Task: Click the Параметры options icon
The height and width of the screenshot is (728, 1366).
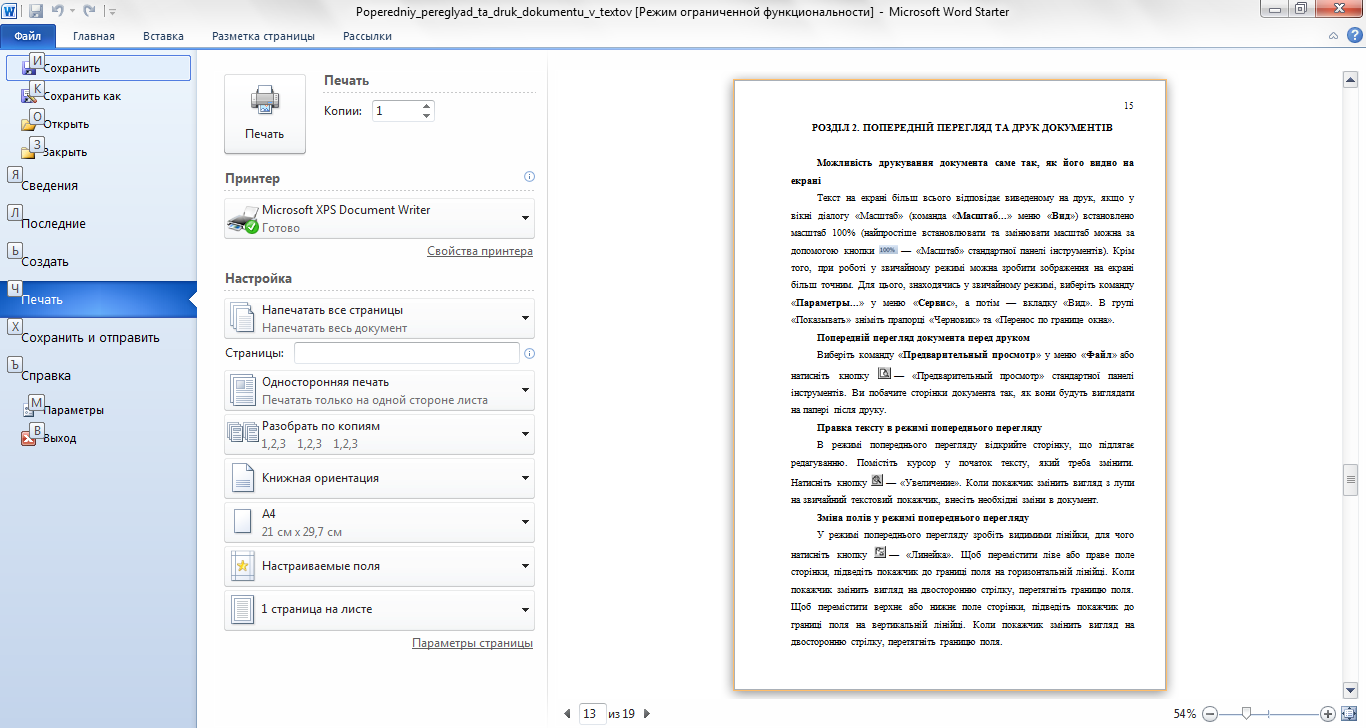Action: point(28,410)
